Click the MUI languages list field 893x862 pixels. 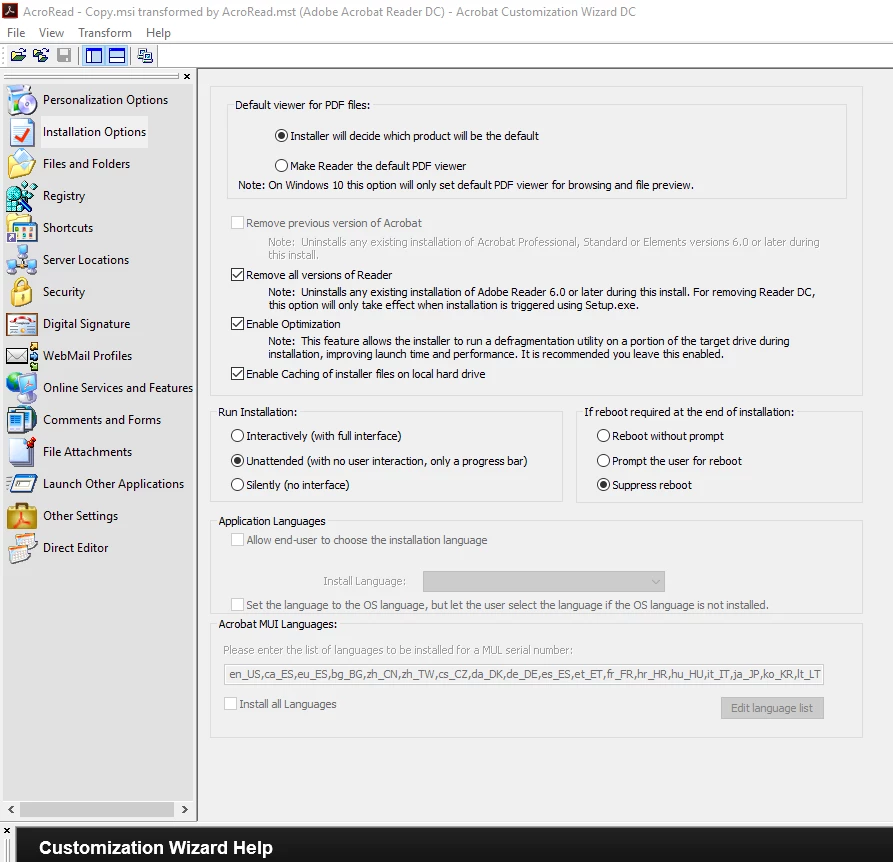click(524, 675)
